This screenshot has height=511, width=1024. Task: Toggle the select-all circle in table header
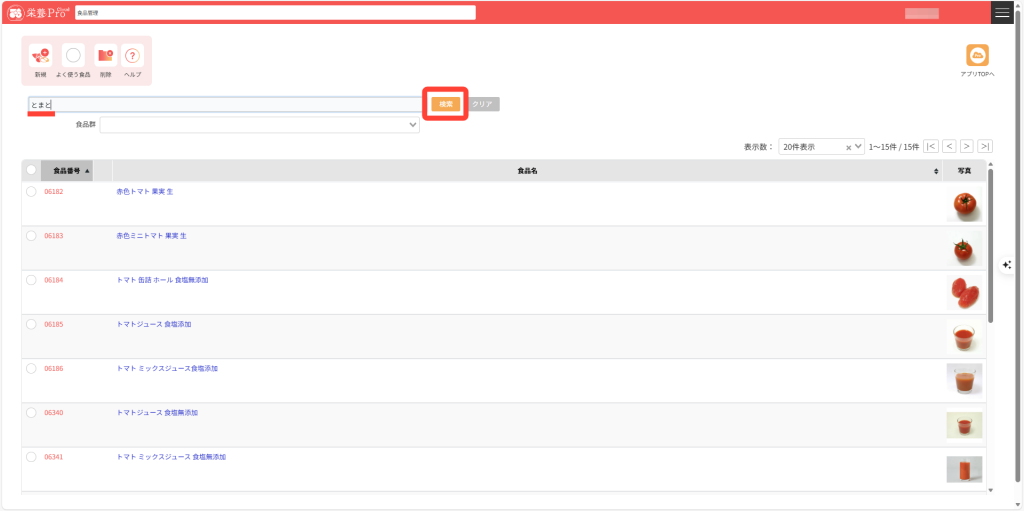coord(31,170)
